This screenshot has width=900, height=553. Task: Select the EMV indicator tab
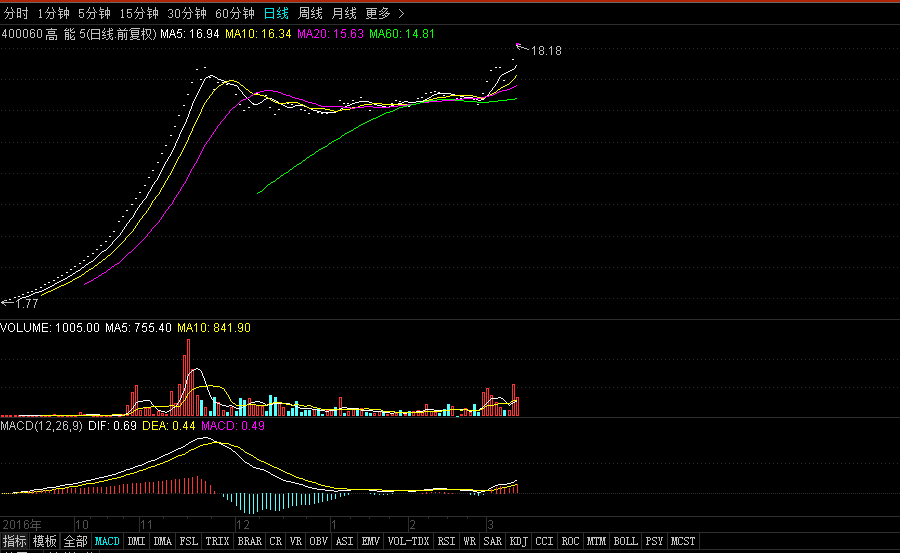tap(370, 541)
